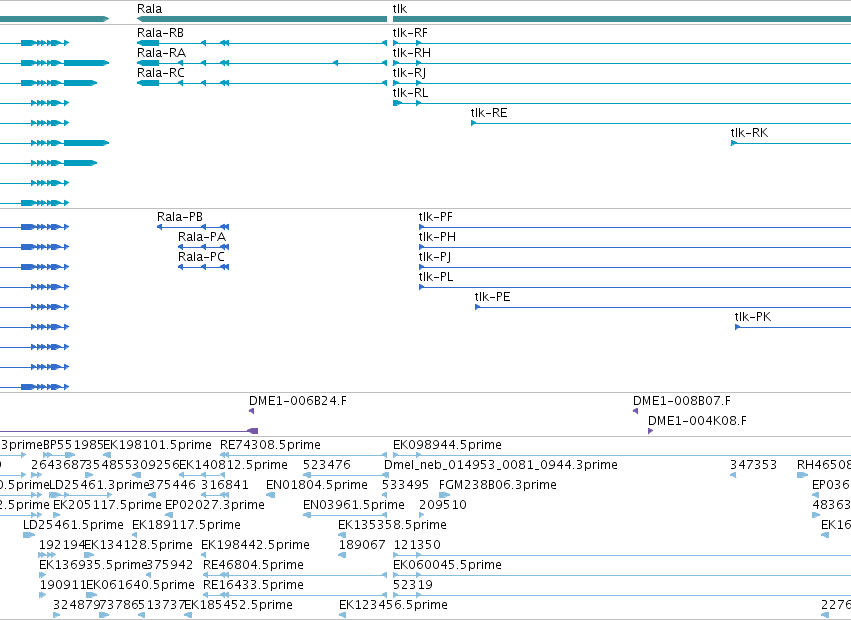Viewport: 851px width, 620px height.
Task: Click the Rala-PA protein label
Action: click(202, 237)
